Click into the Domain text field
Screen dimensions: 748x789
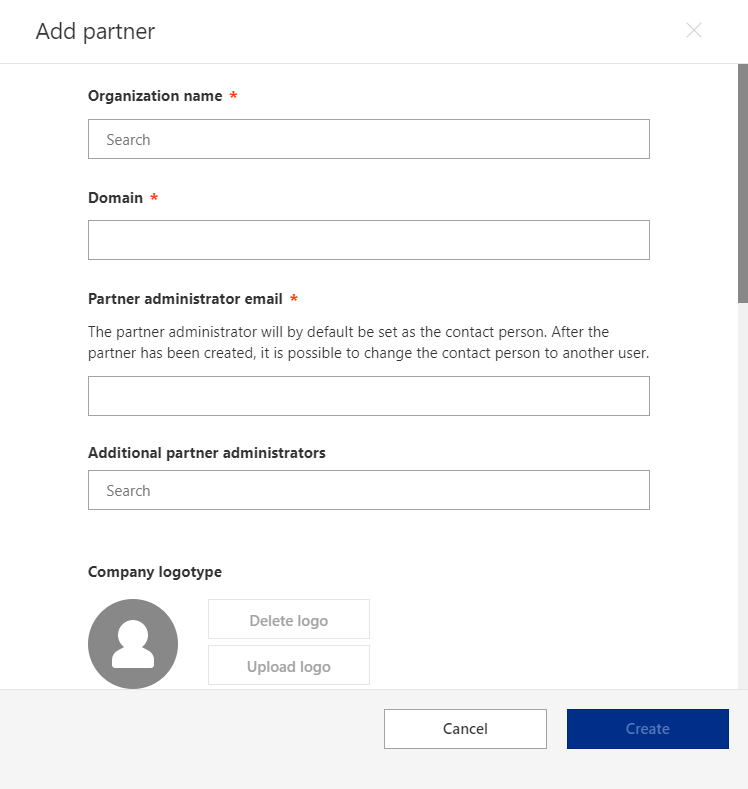click(x=368, y=240)
